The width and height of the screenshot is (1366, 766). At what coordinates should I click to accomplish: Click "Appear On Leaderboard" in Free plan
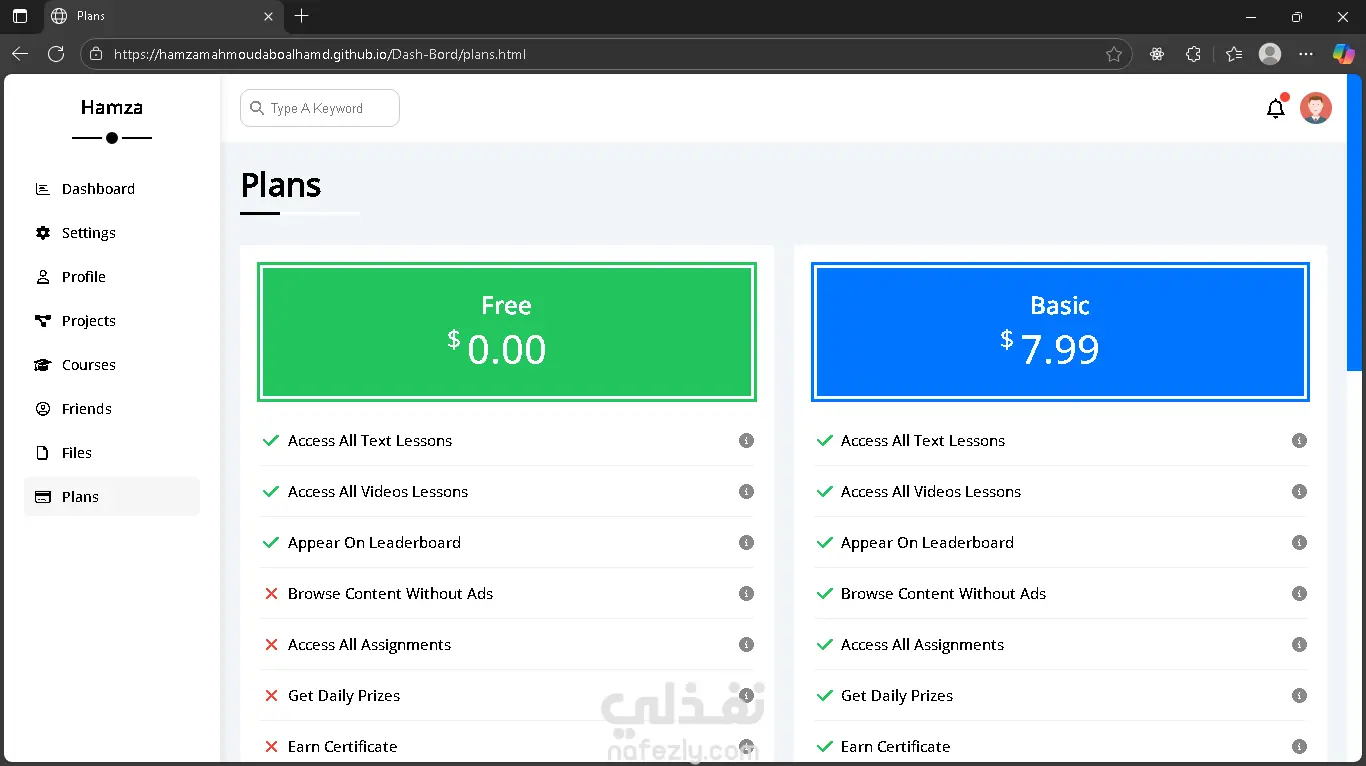[x=374, y=542]
